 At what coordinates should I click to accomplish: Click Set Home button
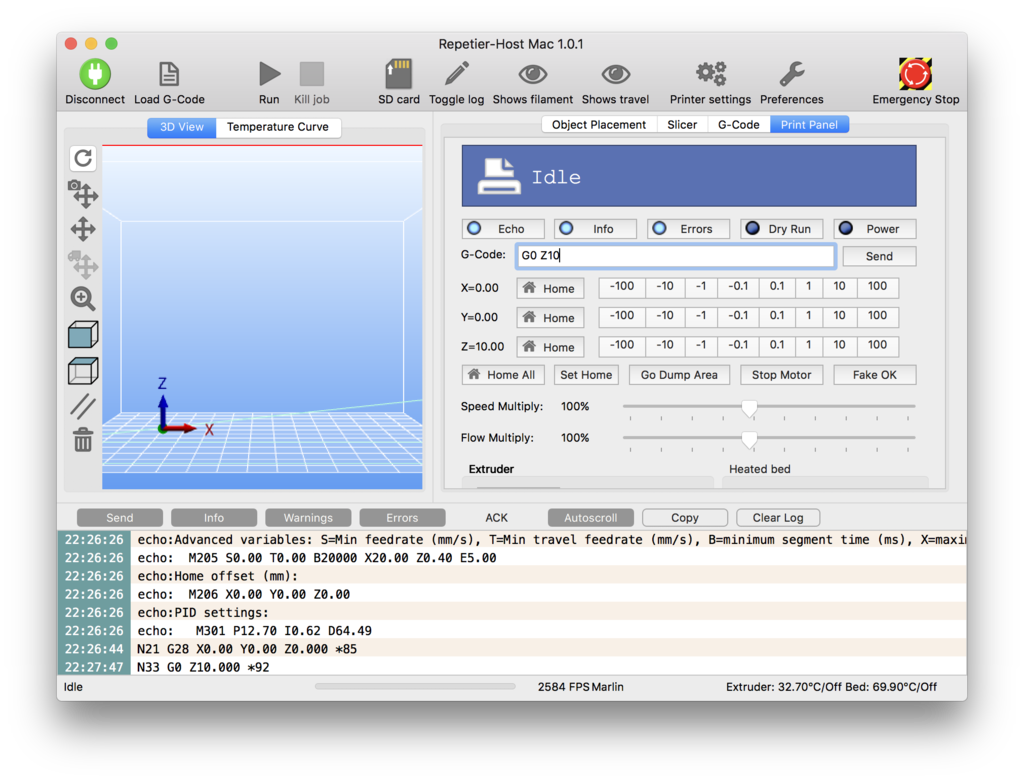pos(586,375)
